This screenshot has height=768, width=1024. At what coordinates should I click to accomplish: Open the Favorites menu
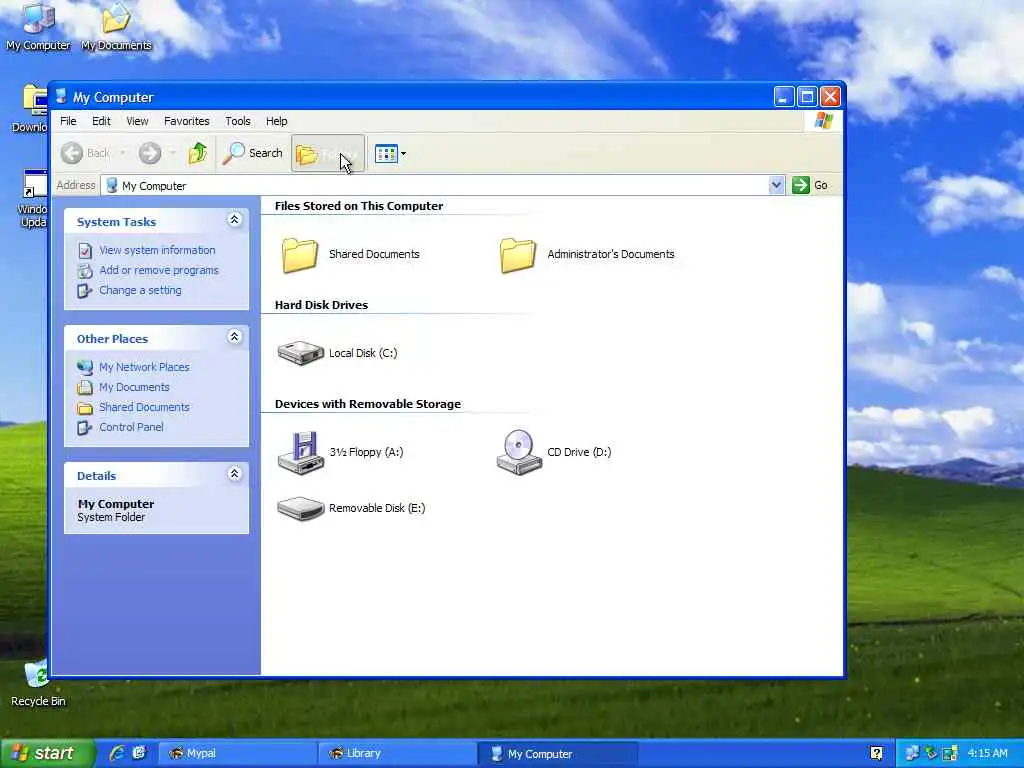point(187,121)
